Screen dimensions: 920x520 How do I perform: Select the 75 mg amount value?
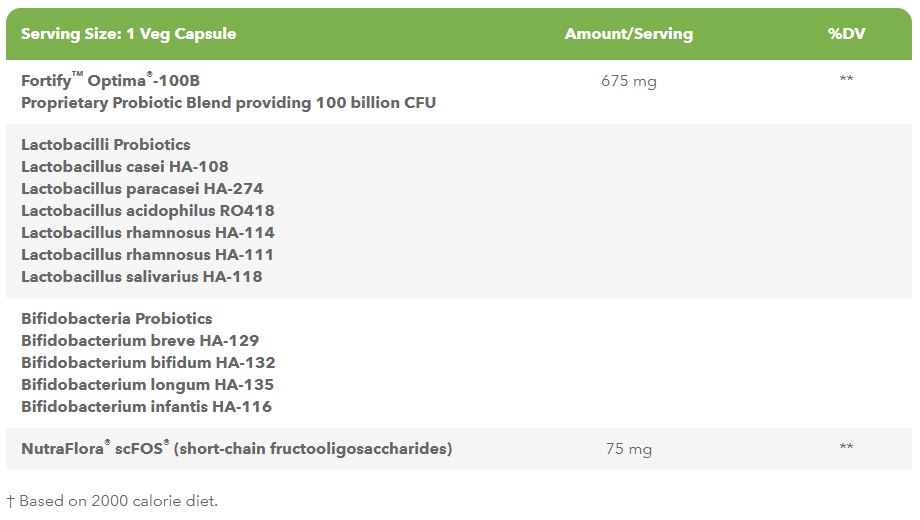(x=628, y=449)
